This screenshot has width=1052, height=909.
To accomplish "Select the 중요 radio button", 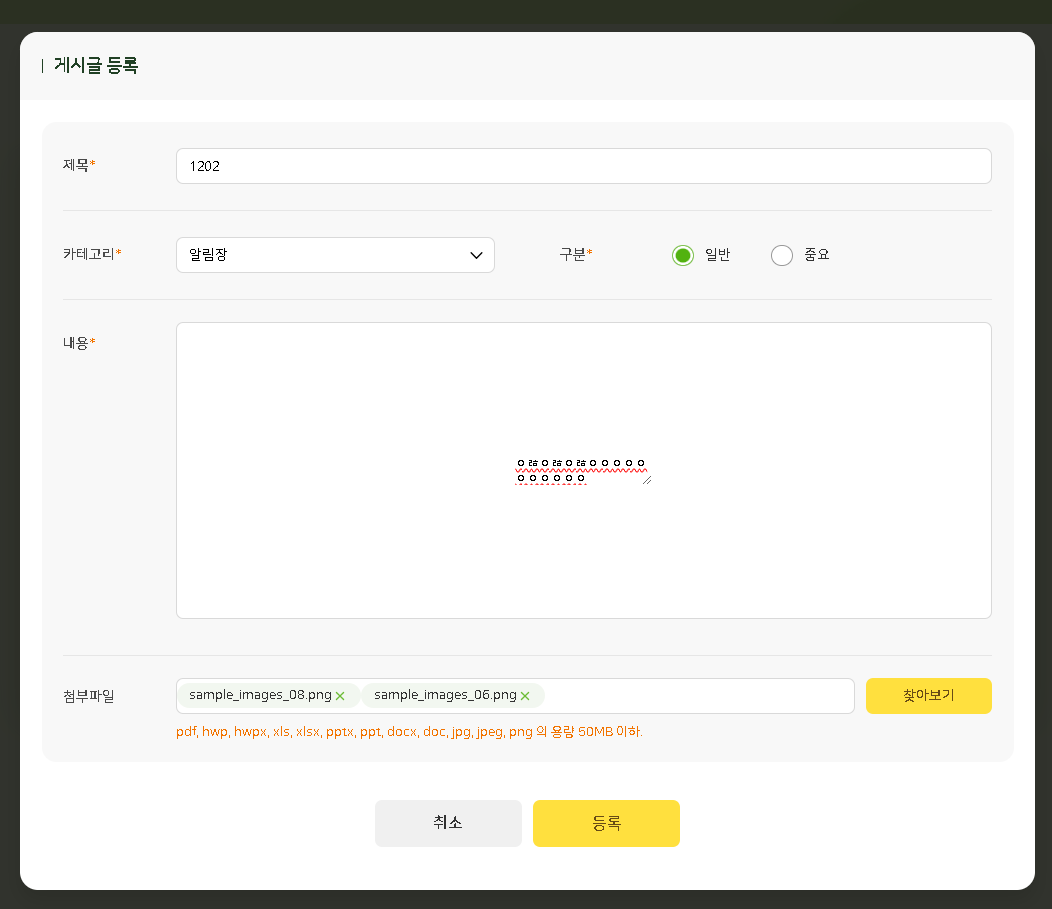I will click(782, 255).
